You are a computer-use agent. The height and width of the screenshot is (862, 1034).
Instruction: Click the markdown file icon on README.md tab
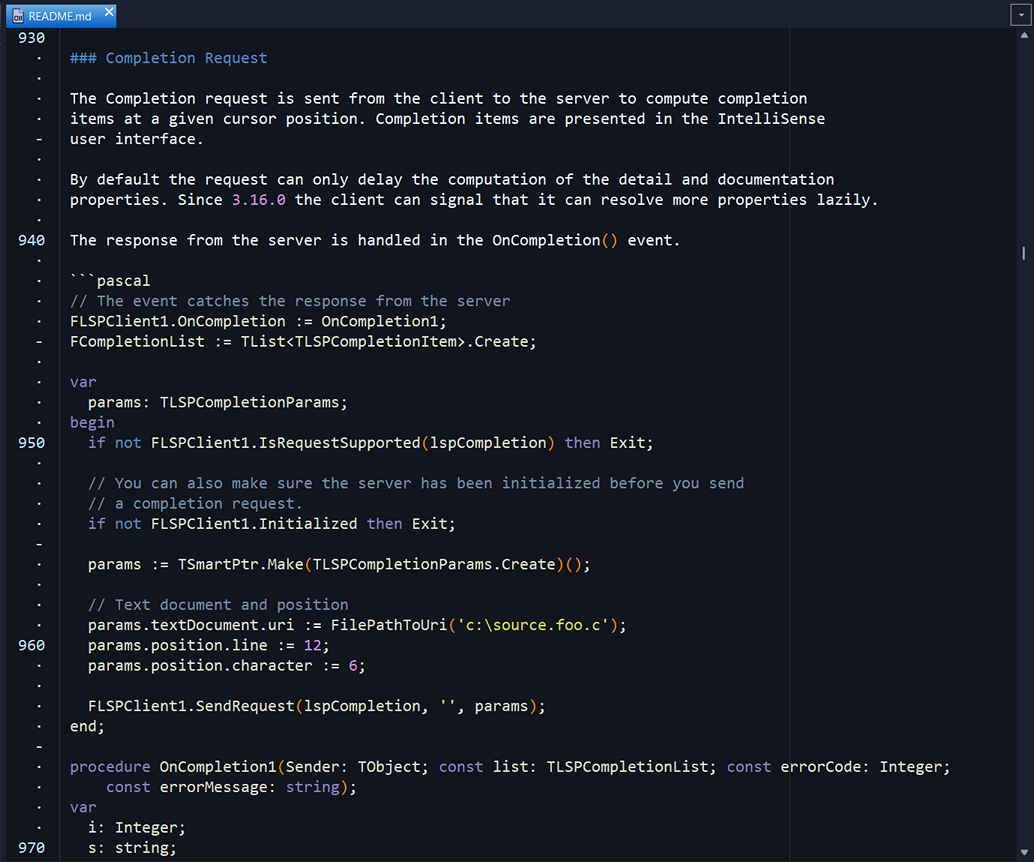point(18,16)
